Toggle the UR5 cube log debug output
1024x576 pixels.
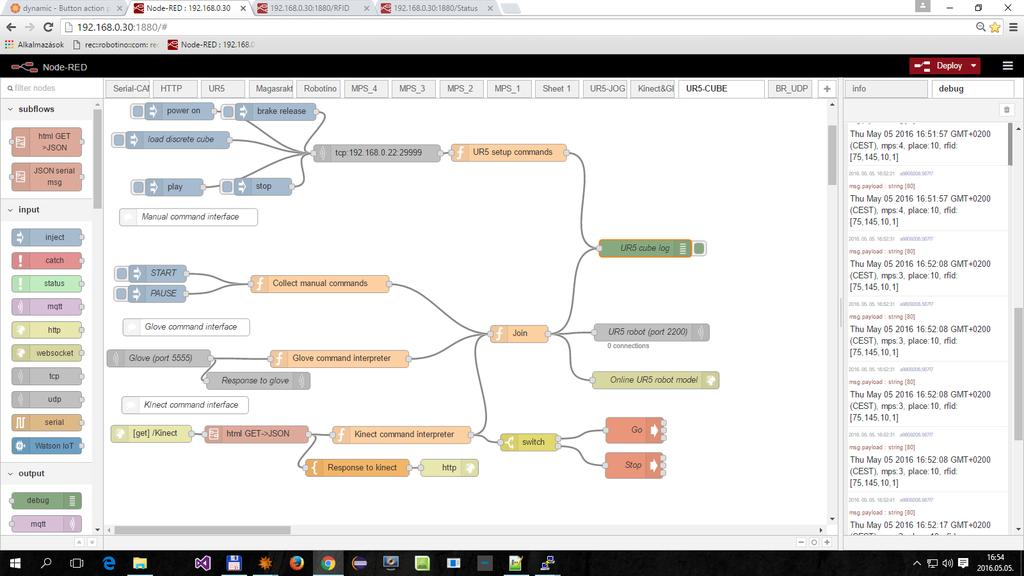(699, 248)
